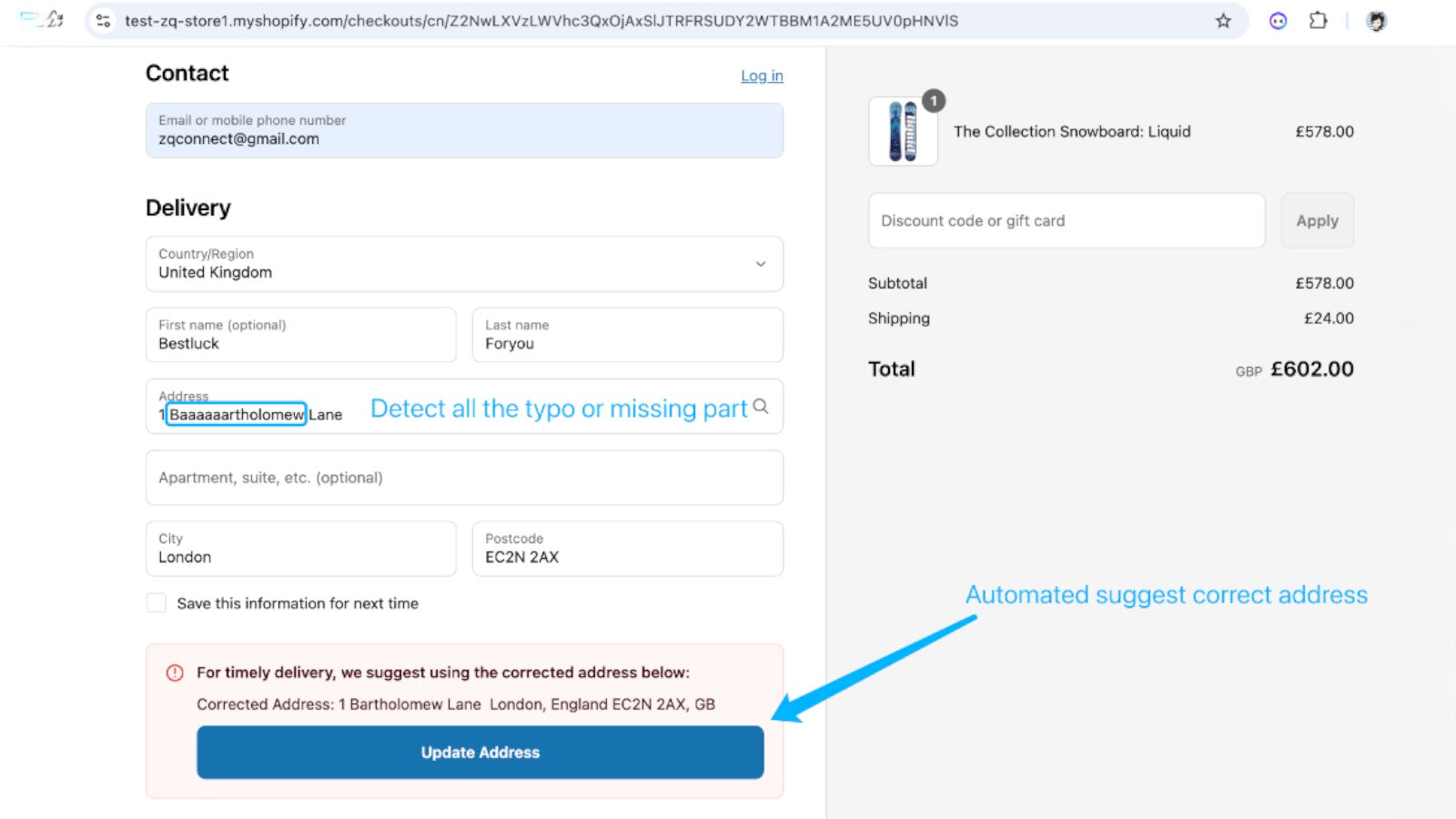Click the bookmark star in the address bar
This screenshot has width=1456, height=819.
pyautogui.click(x=1222, y=20)
